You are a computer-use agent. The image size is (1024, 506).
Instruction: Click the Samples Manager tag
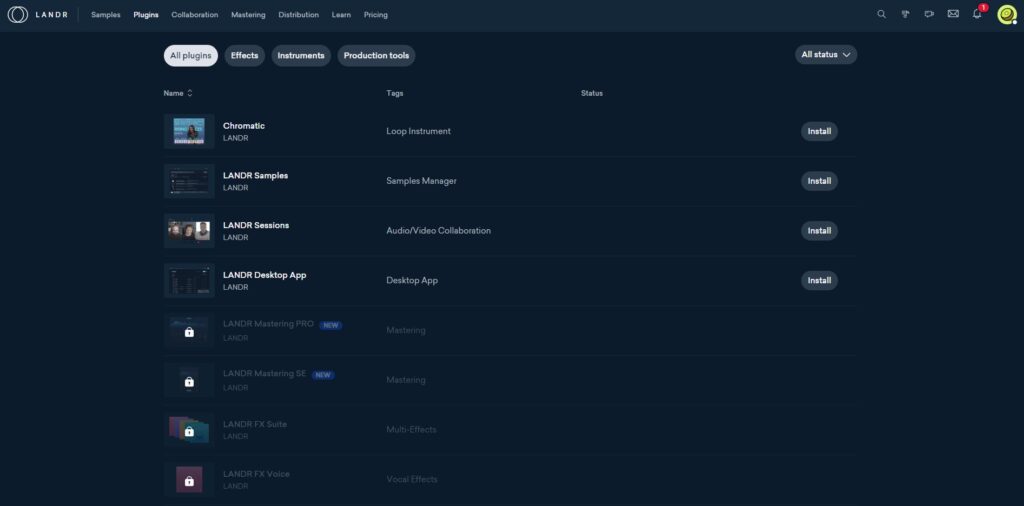[421, 181]
